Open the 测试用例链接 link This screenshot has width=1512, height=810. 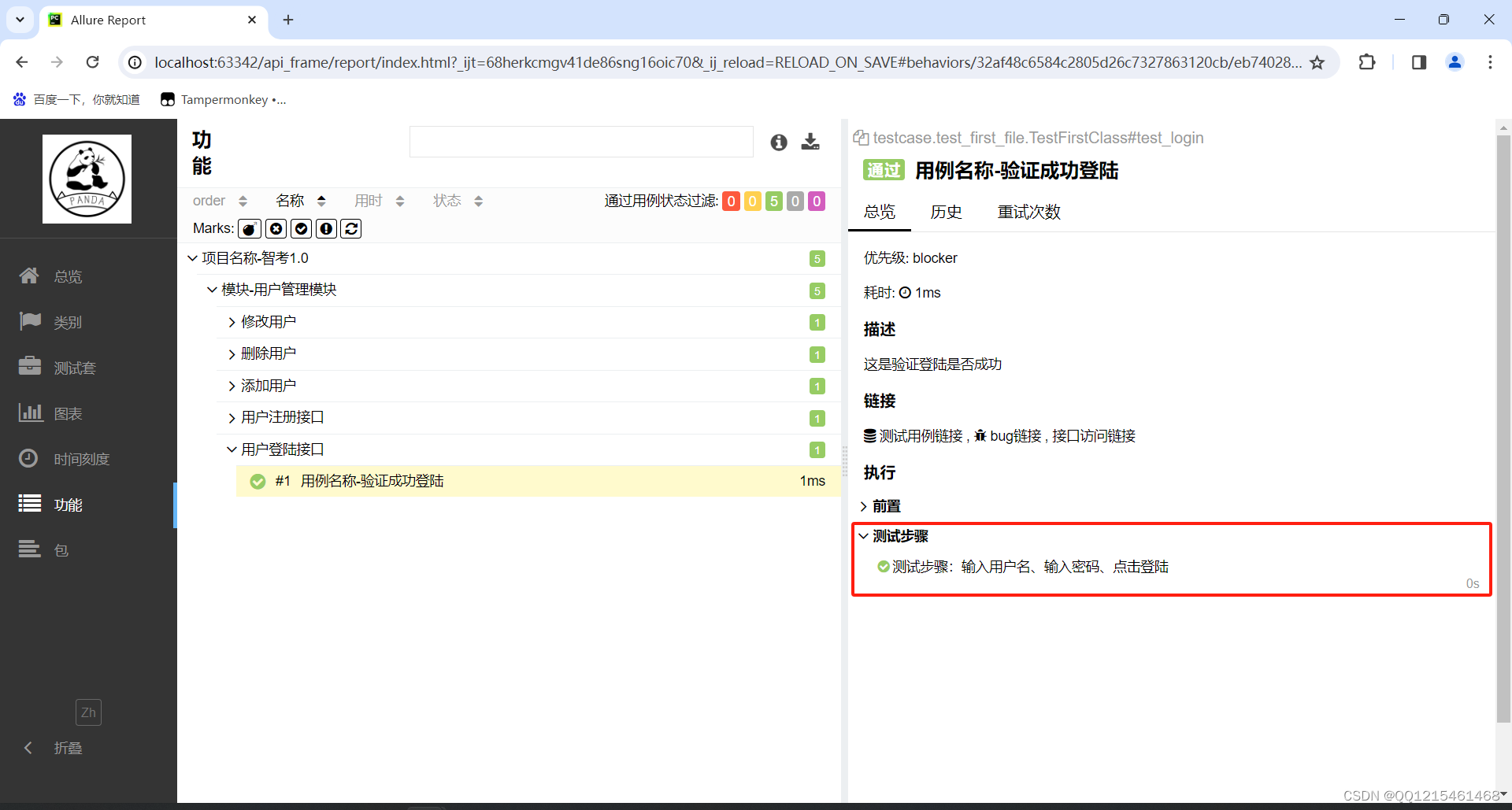[921, 436]
